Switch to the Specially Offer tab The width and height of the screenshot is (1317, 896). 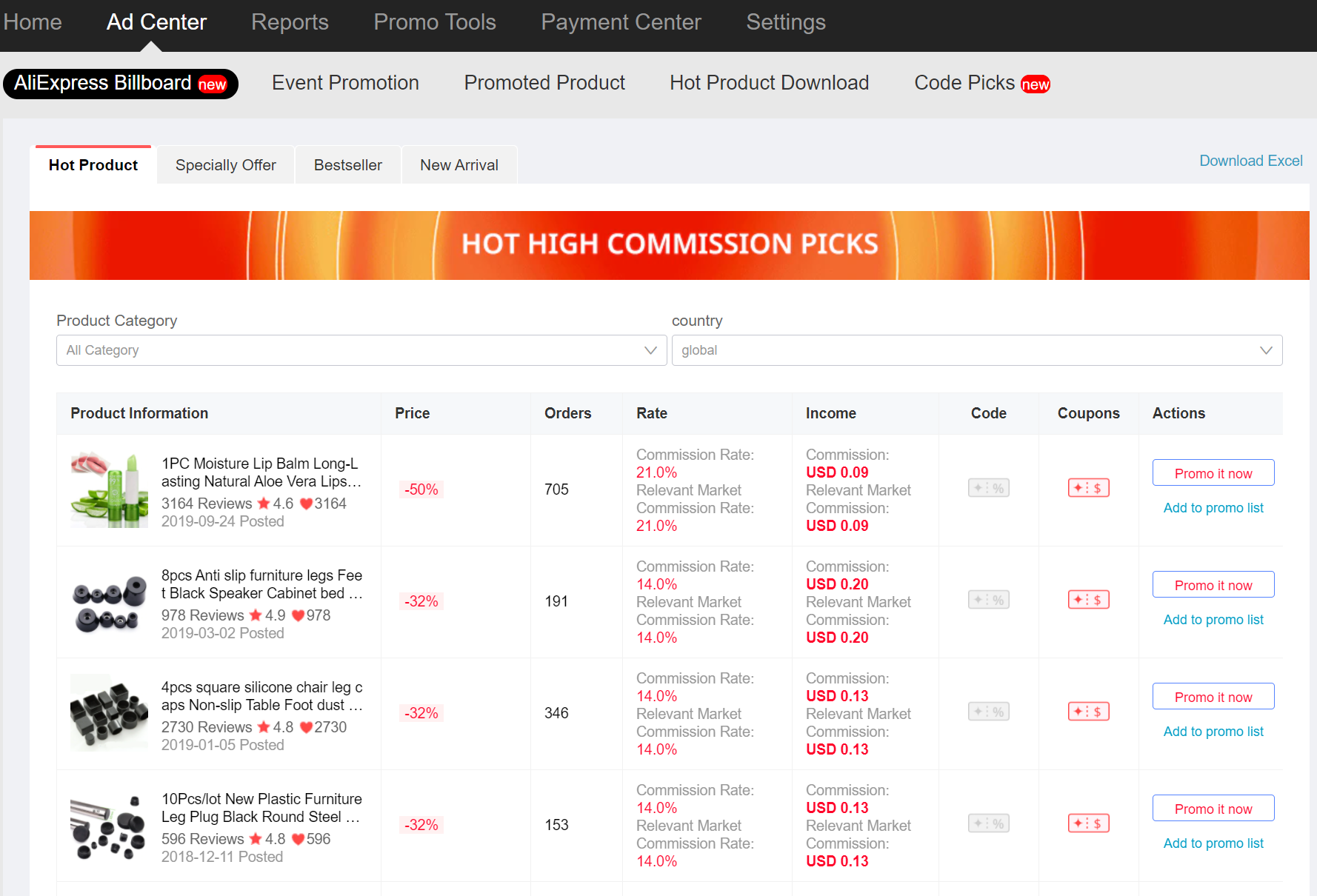[x=226, y=165]
